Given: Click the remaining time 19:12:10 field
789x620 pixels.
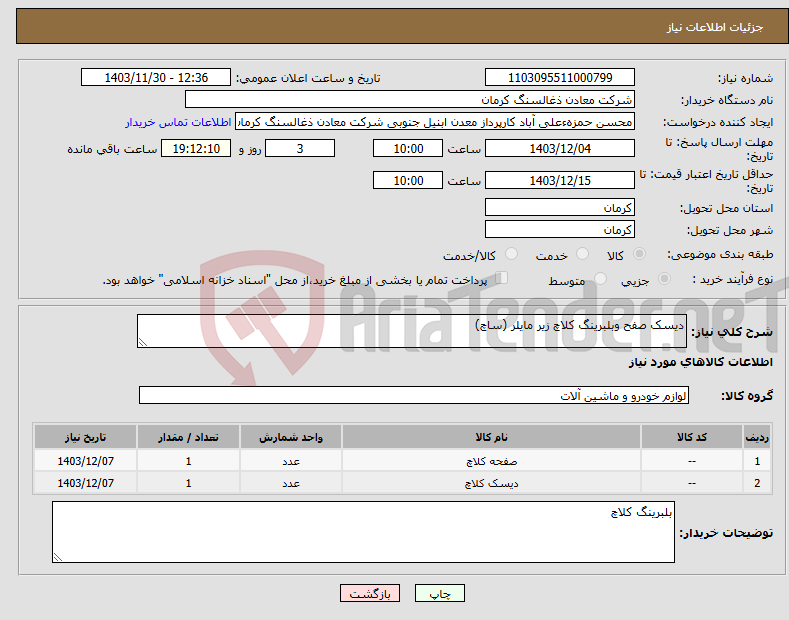Looking at the screenshot, I should [x=196, y=148].
